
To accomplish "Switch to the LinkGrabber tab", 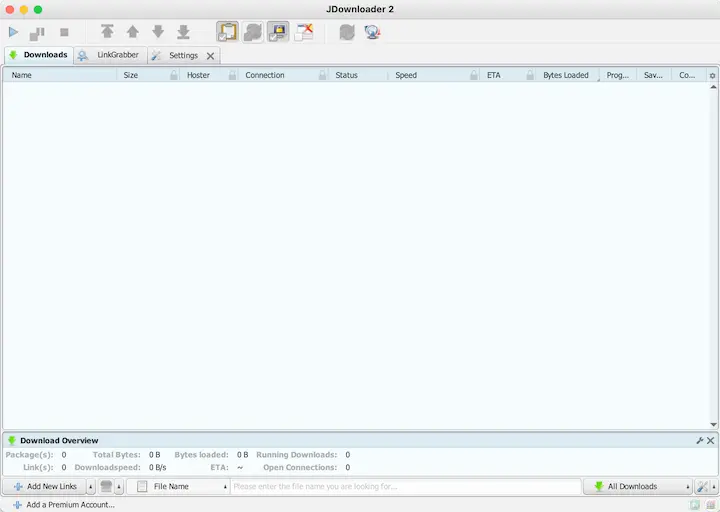I will (x=110, y=55).
